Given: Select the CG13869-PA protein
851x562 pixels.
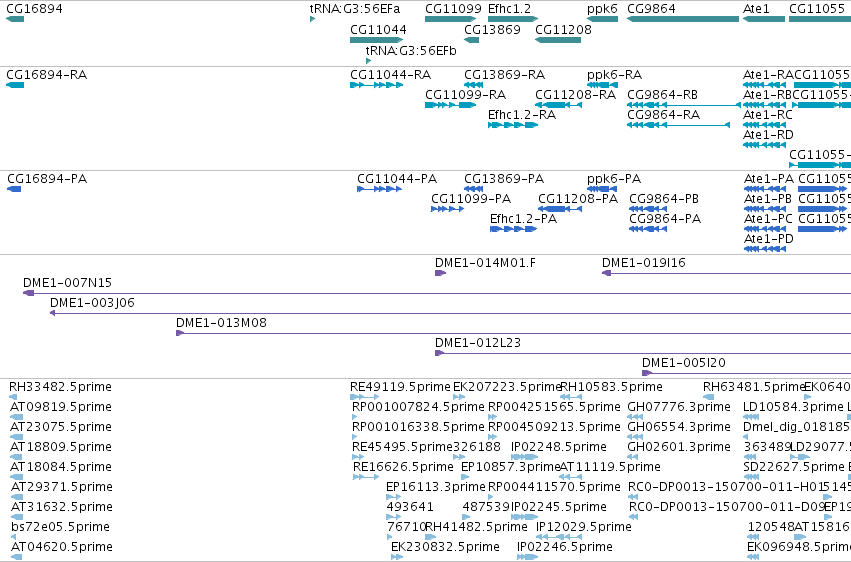Looking at the screenshot, I should click(x=473, y=189).
